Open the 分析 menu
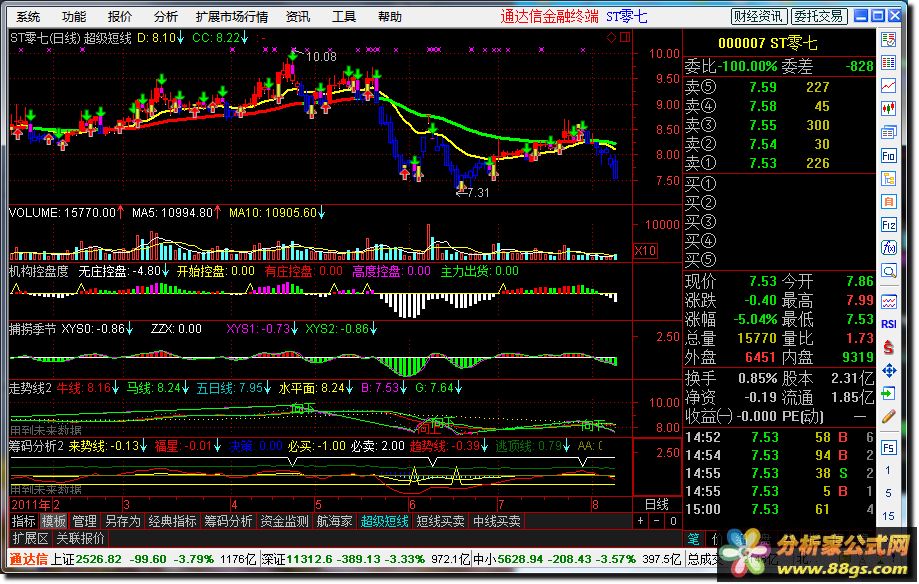This screenshot has height=584, width=919. (166, 17)
